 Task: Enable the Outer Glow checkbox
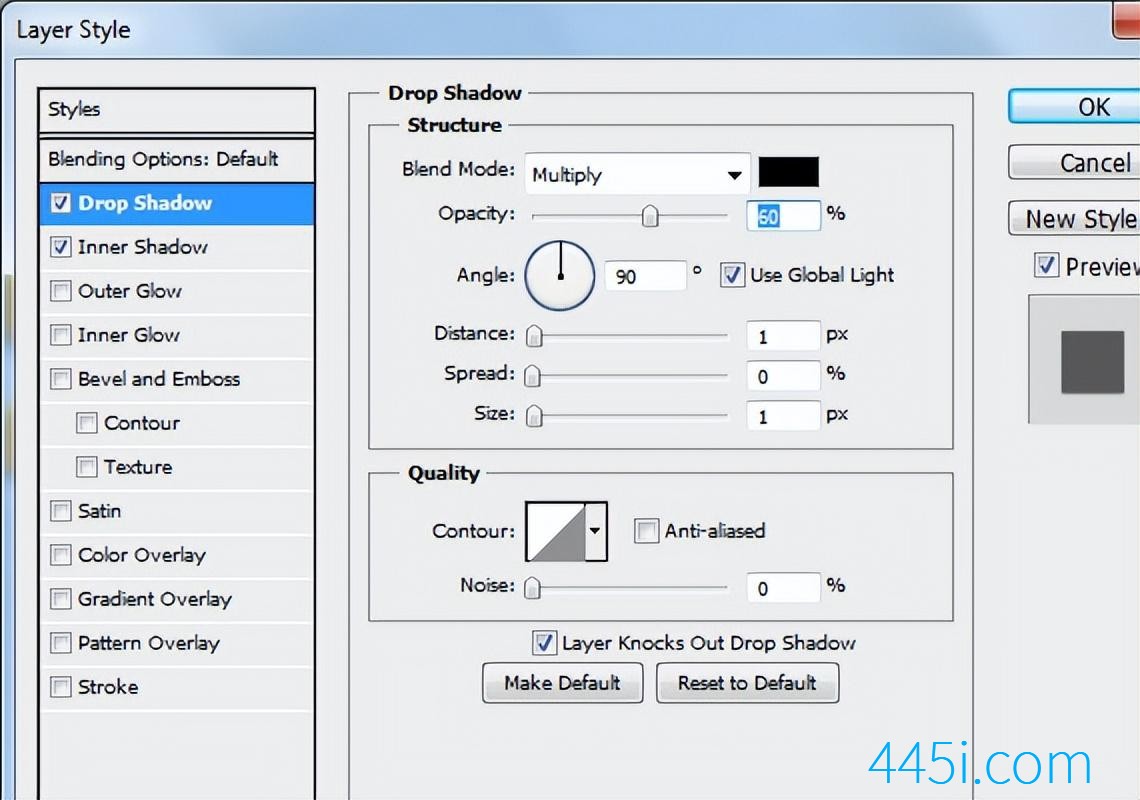tap(61, 291)
